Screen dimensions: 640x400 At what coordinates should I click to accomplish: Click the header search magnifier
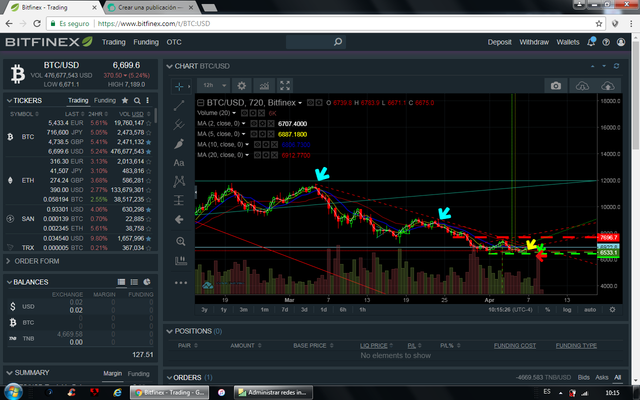338,42
